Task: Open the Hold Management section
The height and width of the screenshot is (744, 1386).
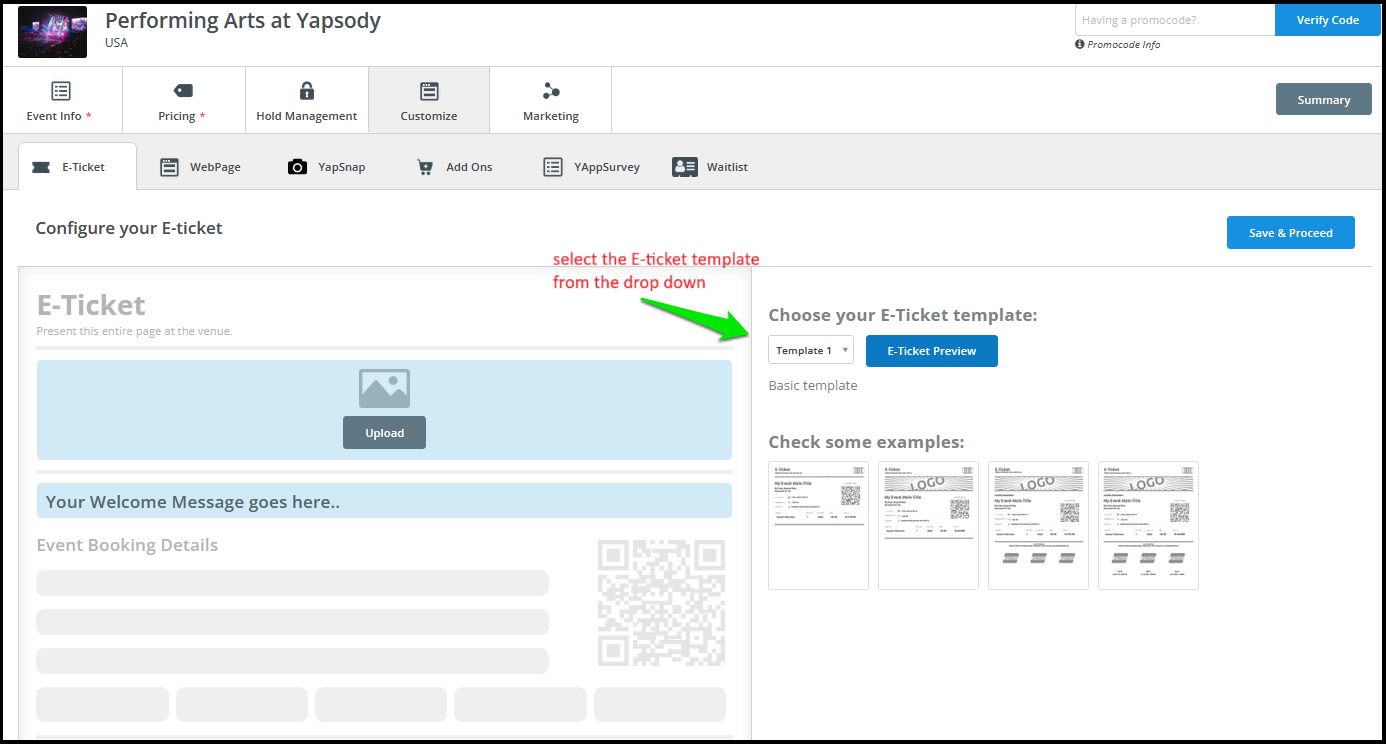Action: pos(307,100)
